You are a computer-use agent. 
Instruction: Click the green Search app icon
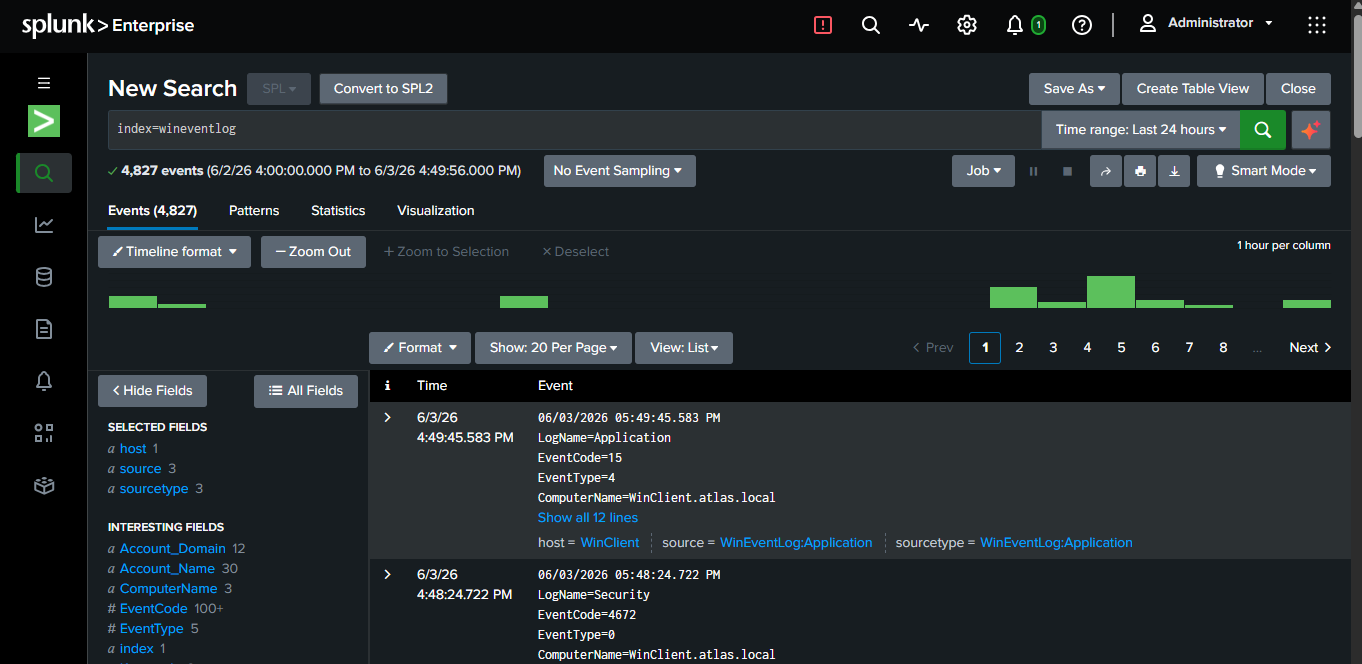click(x=44, y=121)
